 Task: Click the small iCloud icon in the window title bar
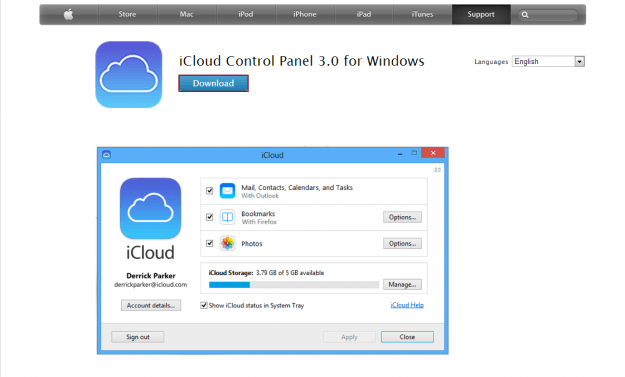[106, 155]
